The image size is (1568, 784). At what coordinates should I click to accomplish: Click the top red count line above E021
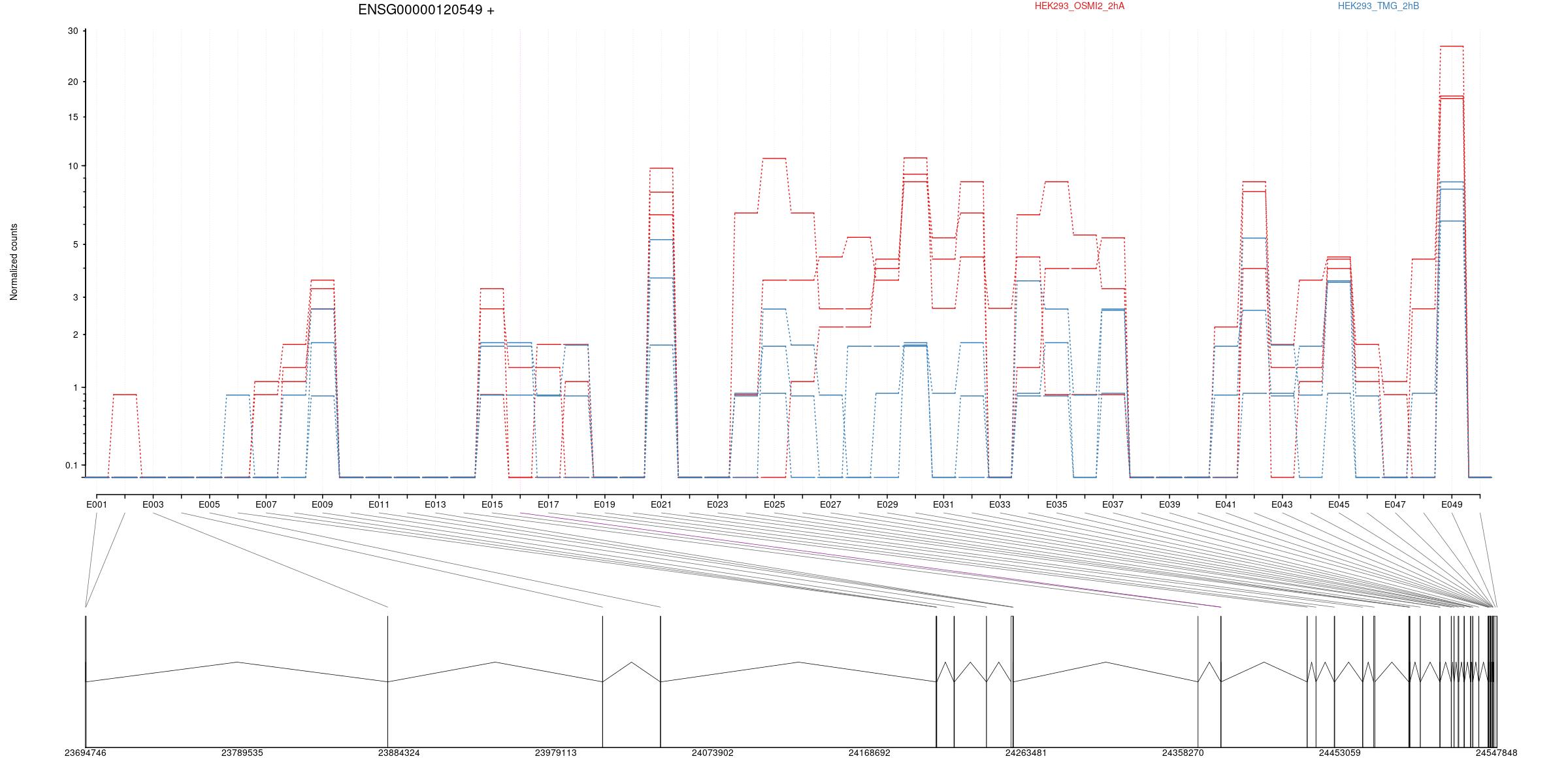661,169
